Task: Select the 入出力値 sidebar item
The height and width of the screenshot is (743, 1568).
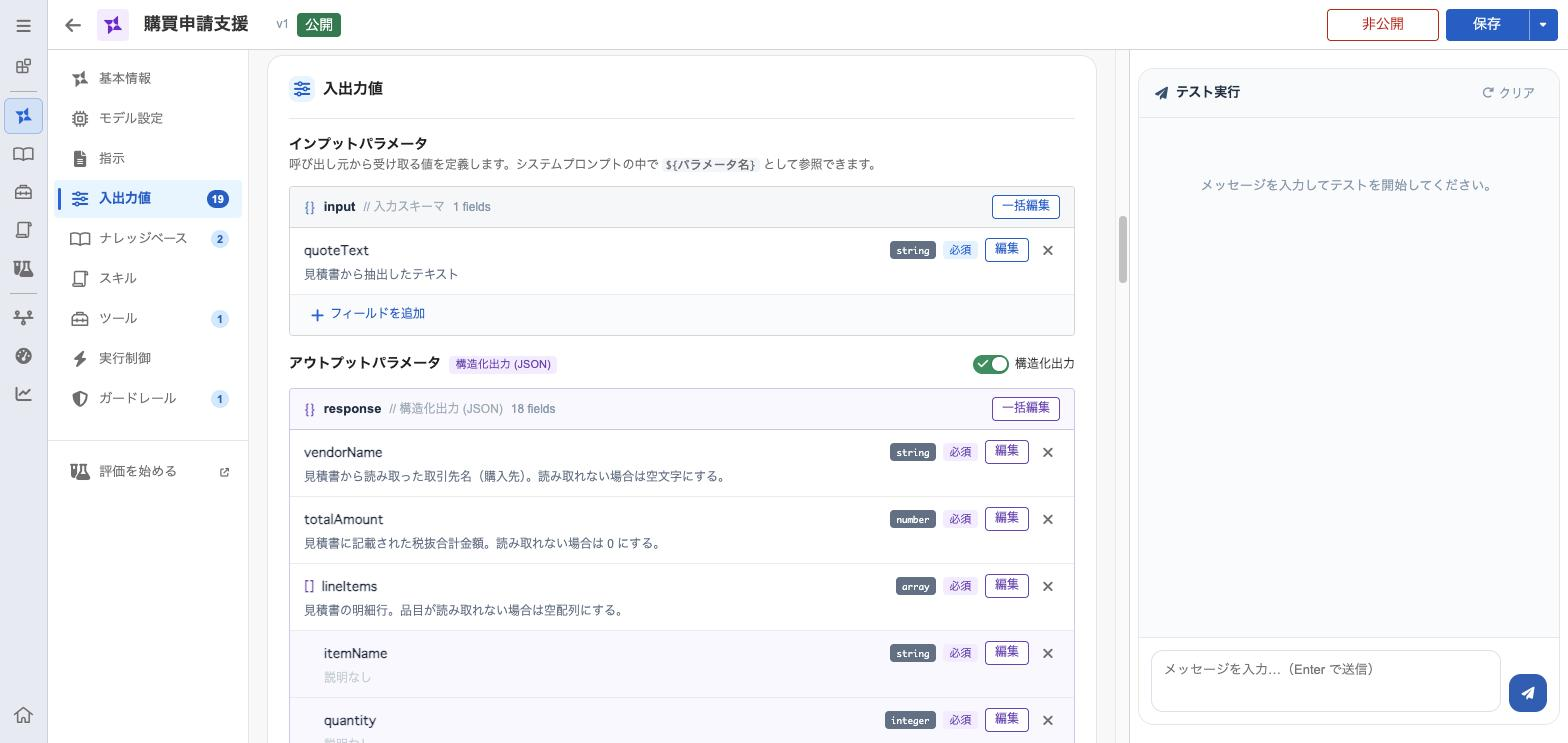Action: pos(148,198)
